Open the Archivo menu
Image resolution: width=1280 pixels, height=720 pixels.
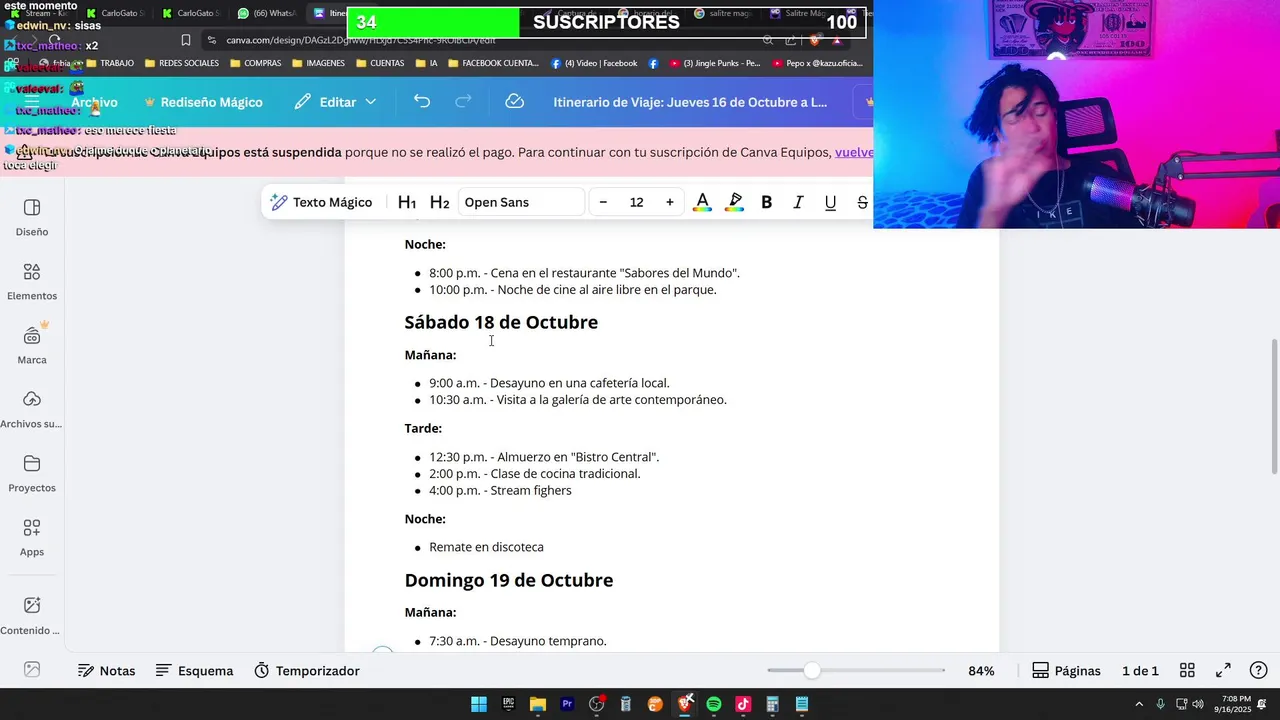pos(94,102)
